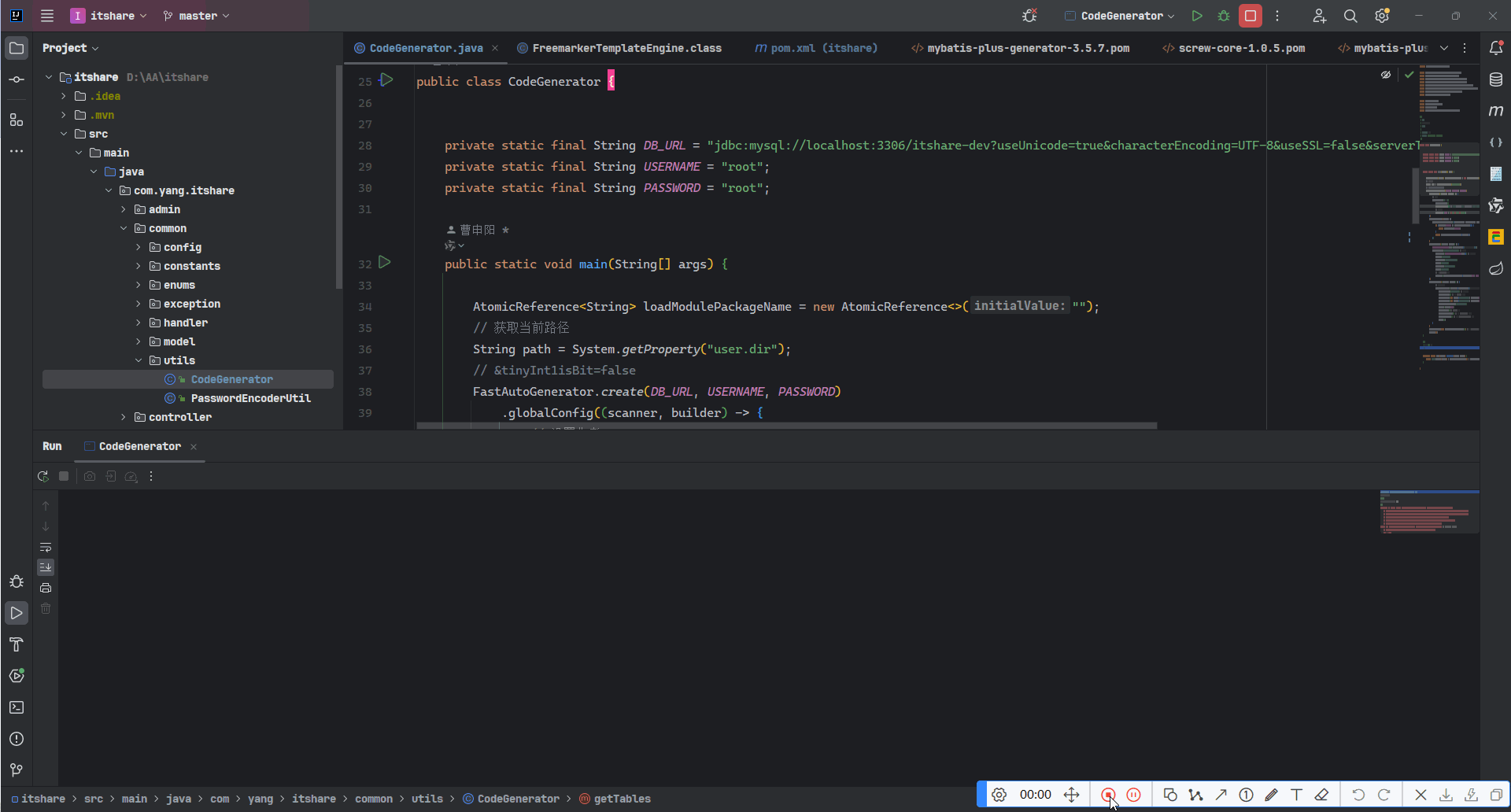Open the Terminal tool window
The height and width of the screenshot is (812, 1511).
pyautogui.click(x=17, y=707)
